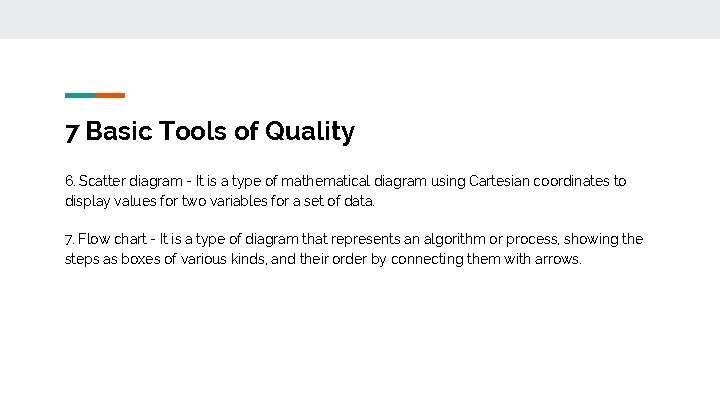The height and width of the screenshot is (405, 720).
Task: Click the number "6." list marker
Action: [70, 181]
